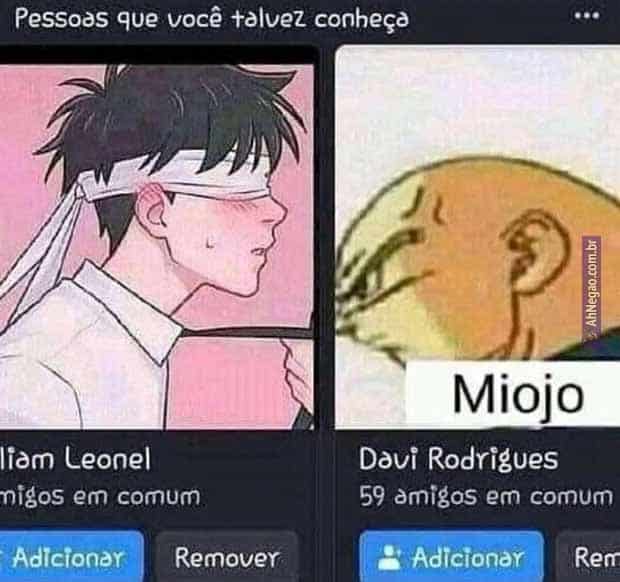Open Davi Rodrigues' profile via name

[458, 459]
